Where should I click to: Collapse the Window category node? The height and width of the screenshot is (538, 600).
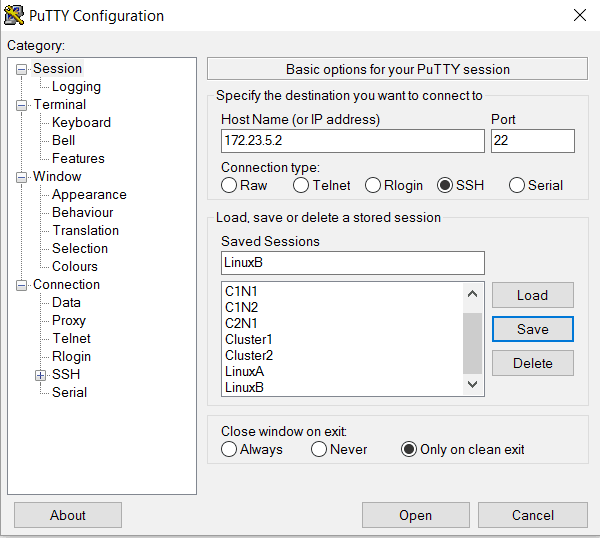22,177
